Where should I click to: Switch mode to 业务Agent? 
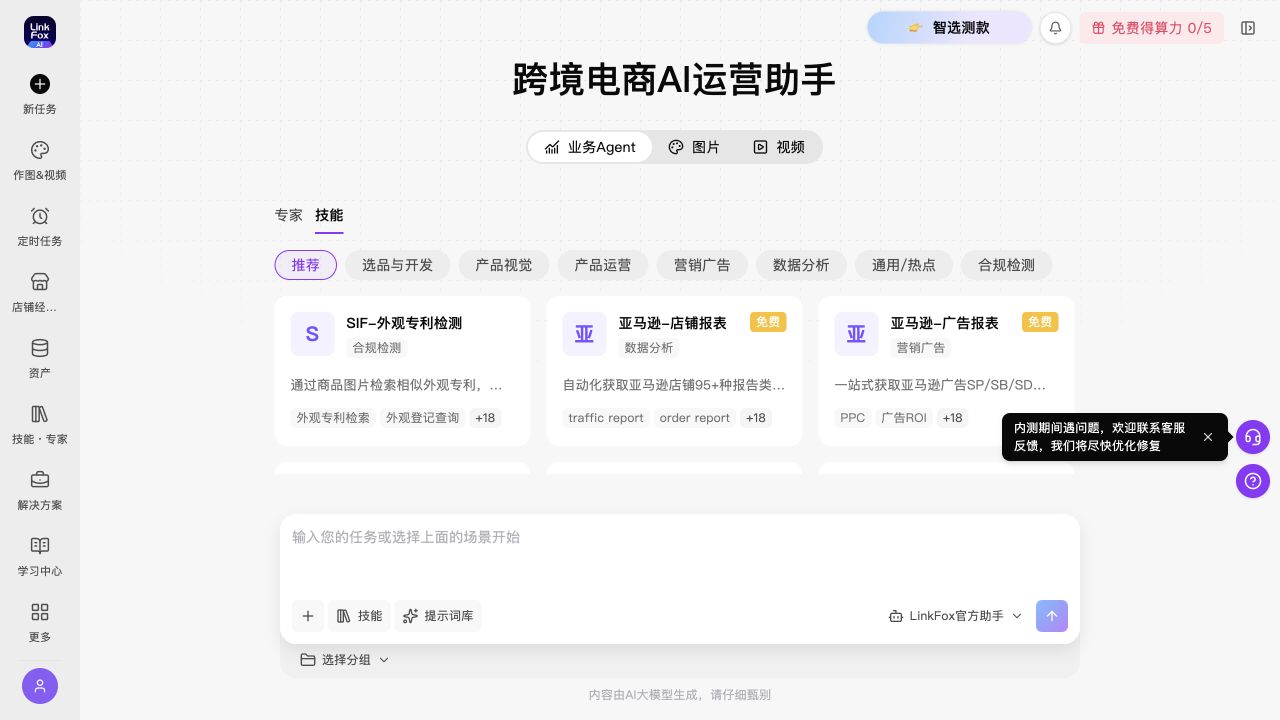590,147
